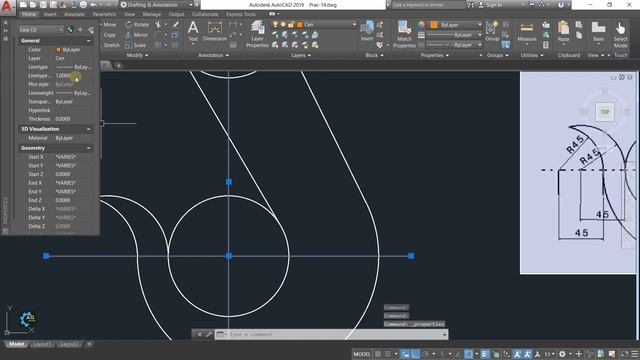Open the Drafting & Annotation workspace dropdown
640x360 pixels.
[x=156, y=5]
